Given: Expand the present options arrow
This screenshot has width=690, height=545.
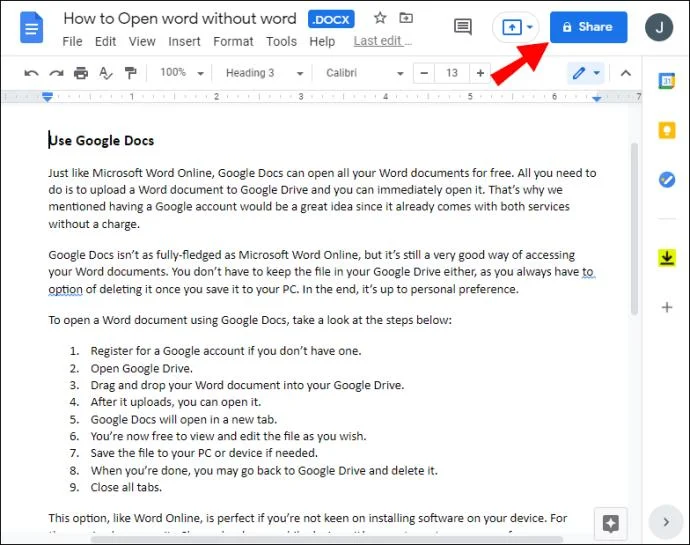Looking at the screenshot, I should coord(530,27).
